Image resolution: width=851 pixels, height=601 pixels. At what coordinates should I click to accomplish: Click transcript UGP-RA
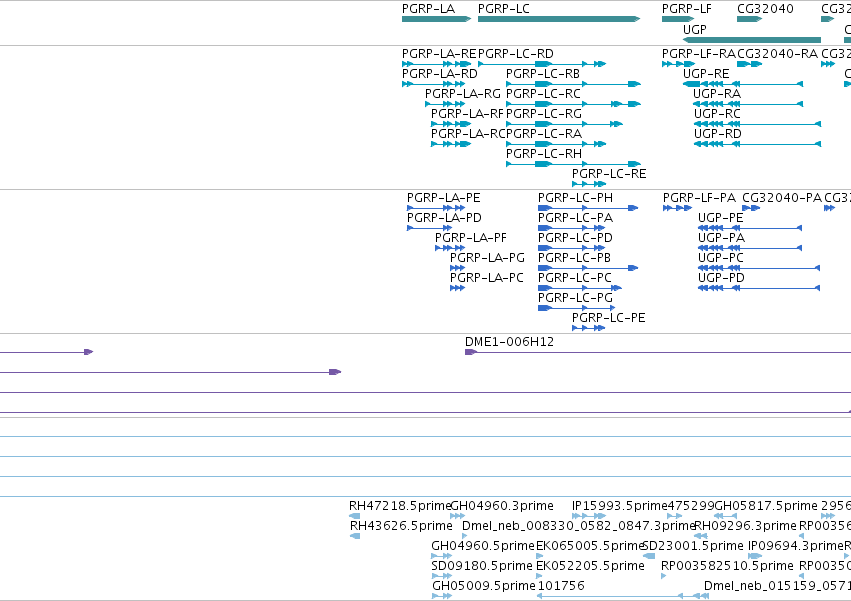coord(717,94)
